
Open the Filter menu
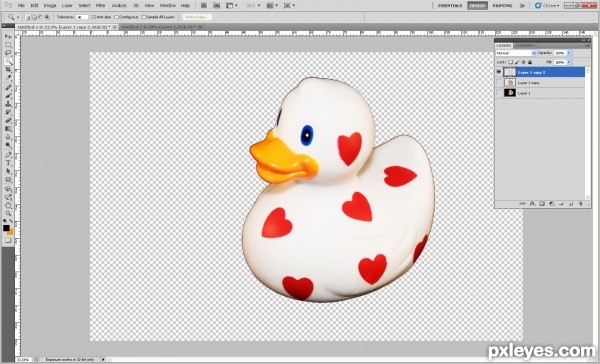100,6
